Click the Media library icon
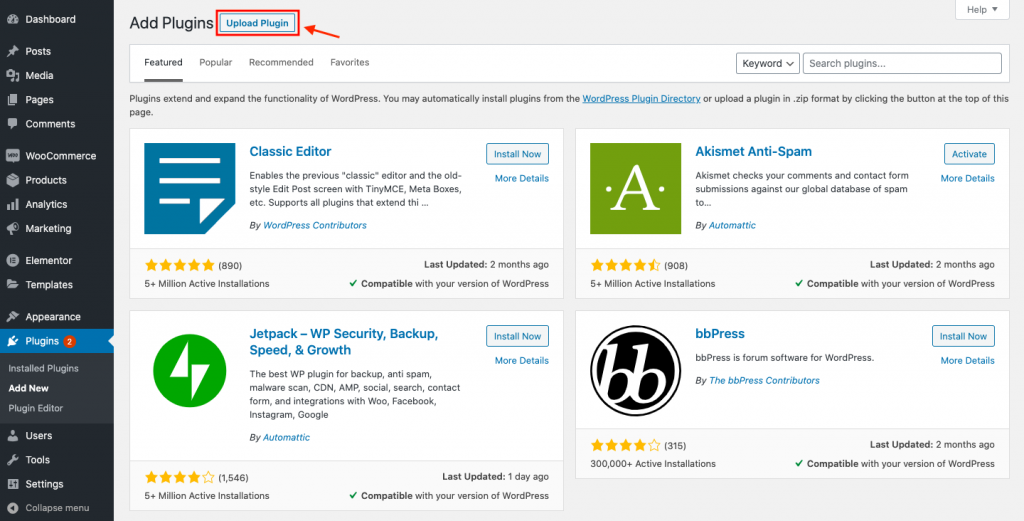The height and width of the screenshot is (521, 1024). [12, 76]
